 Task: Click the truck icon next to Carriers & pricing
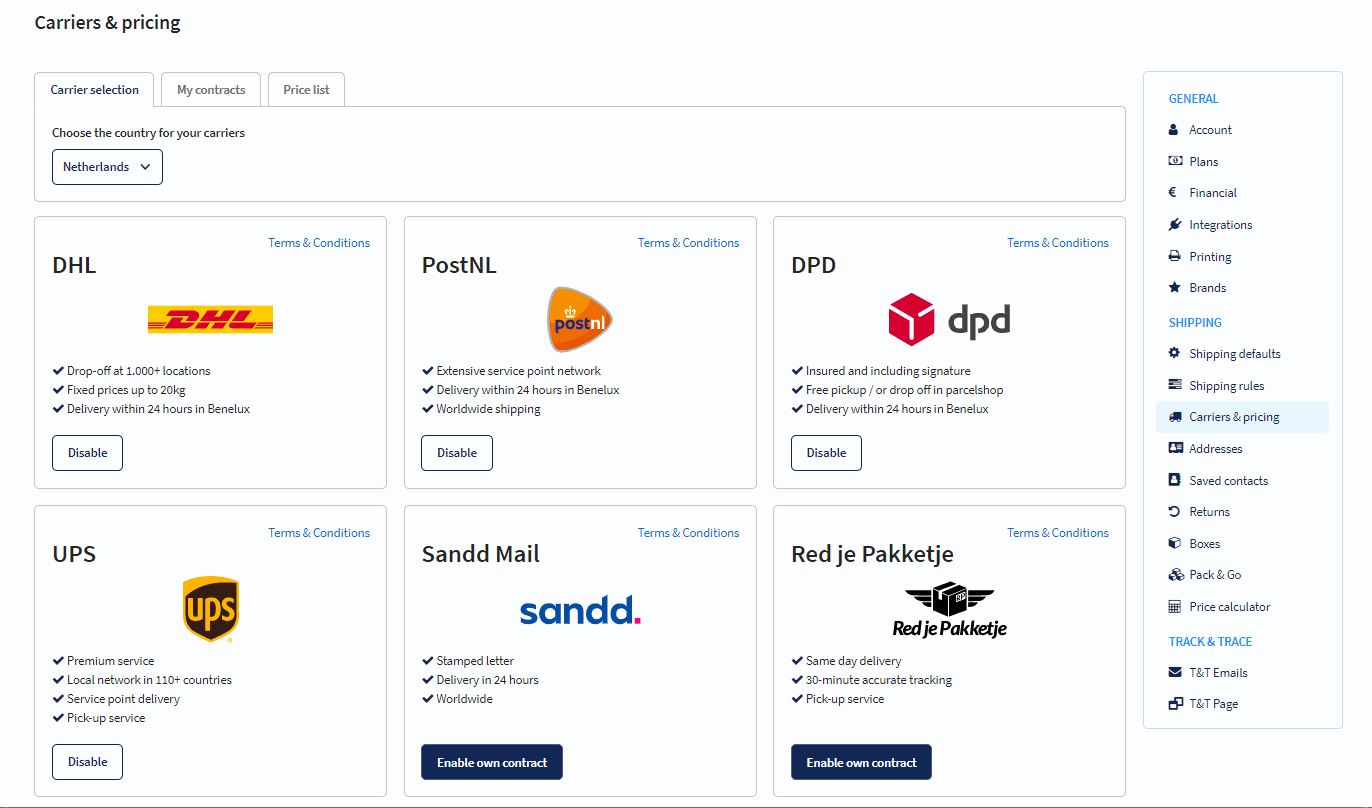coord(1175,417)
